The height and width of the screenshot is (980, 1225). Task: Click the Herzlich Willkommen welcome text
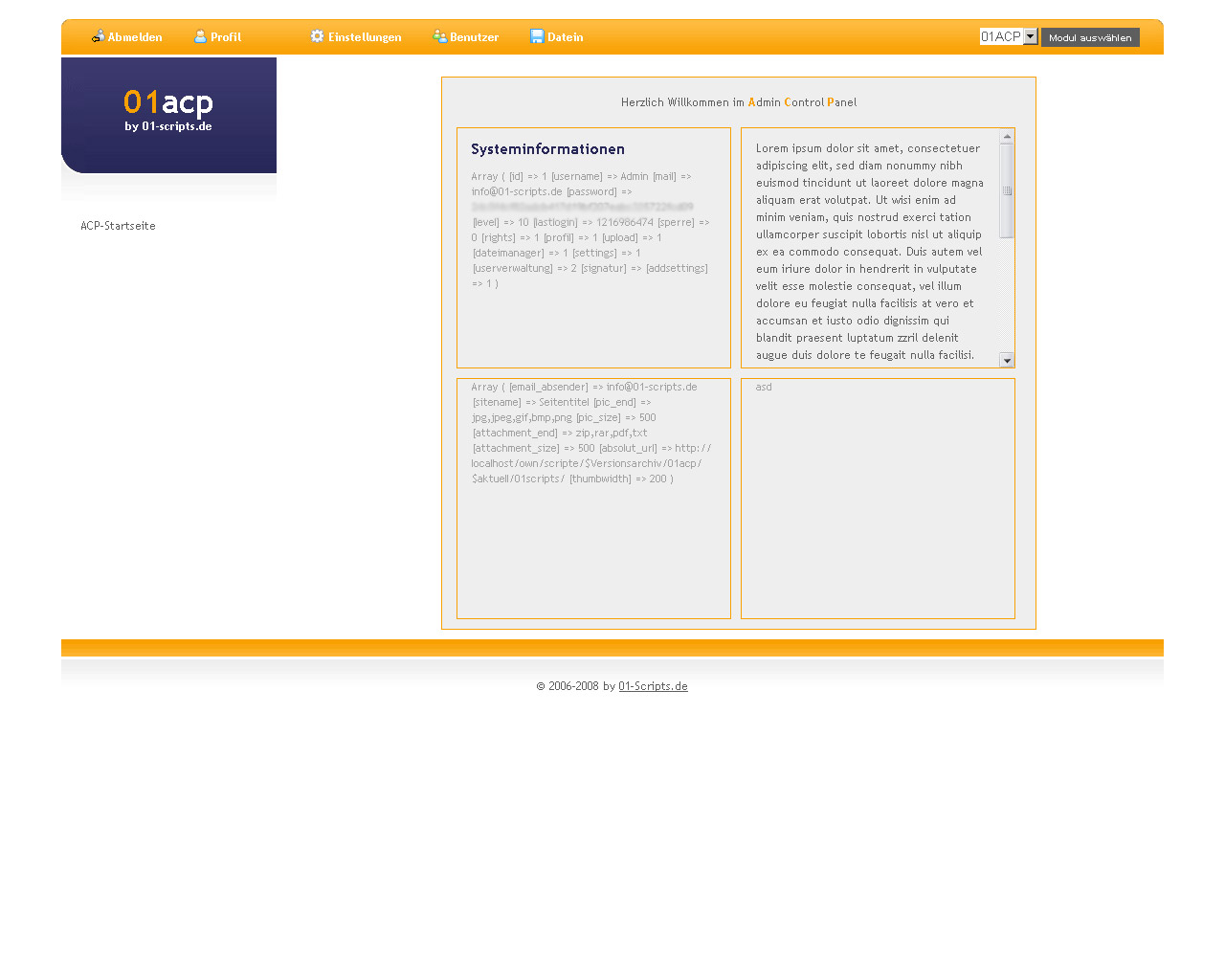click(739, 102)
